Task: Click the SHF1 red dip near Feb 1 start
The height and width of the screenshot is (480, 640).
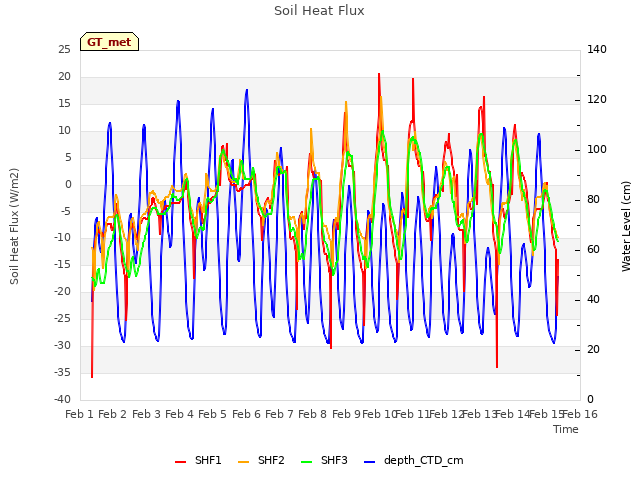Action: click(x=92, y=376)
